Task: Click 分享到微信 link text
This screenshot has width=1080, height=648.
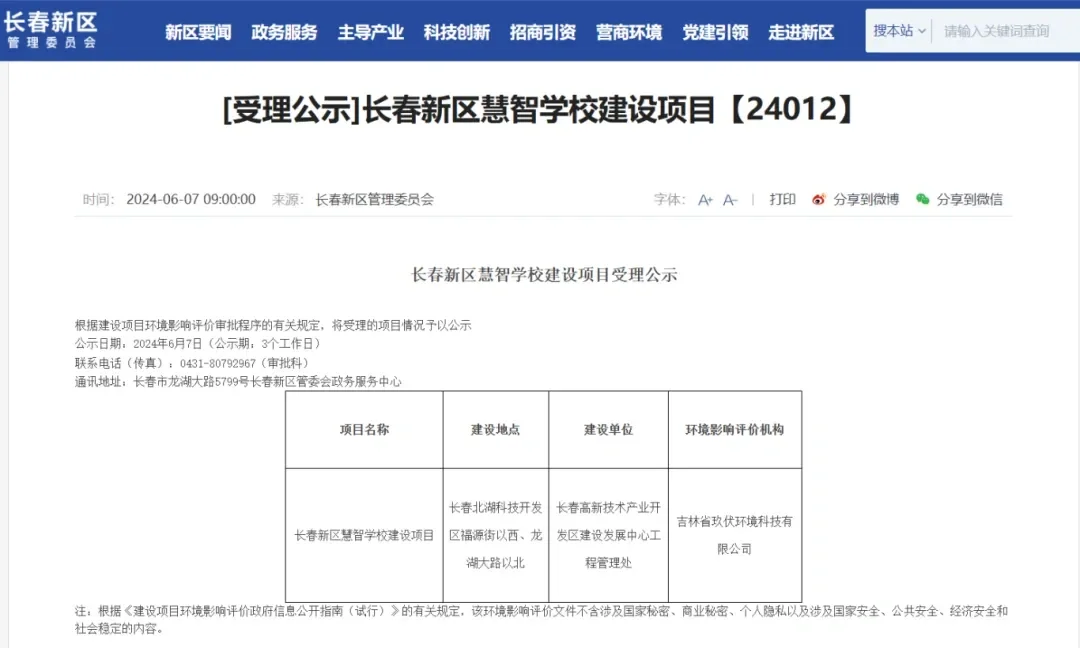Action: [x=969, y=200]
